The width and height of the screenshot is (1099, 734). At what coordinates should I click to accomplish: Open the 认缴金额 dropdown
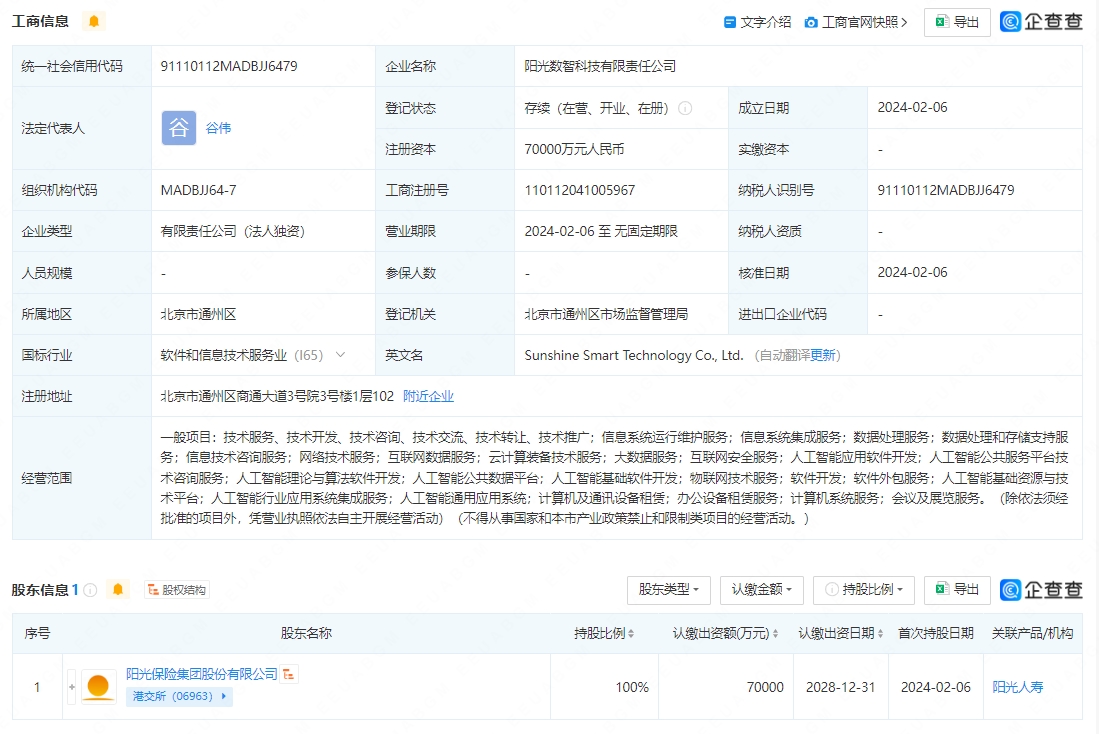(x=762, y=590)
